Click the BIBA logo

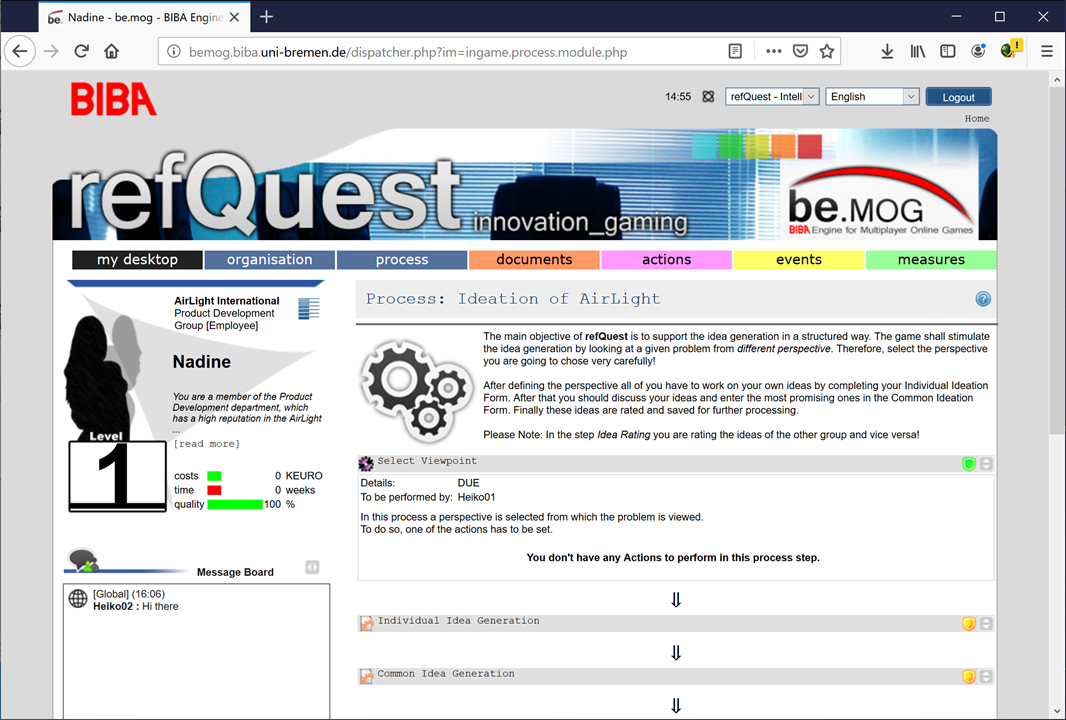point(114,99)
